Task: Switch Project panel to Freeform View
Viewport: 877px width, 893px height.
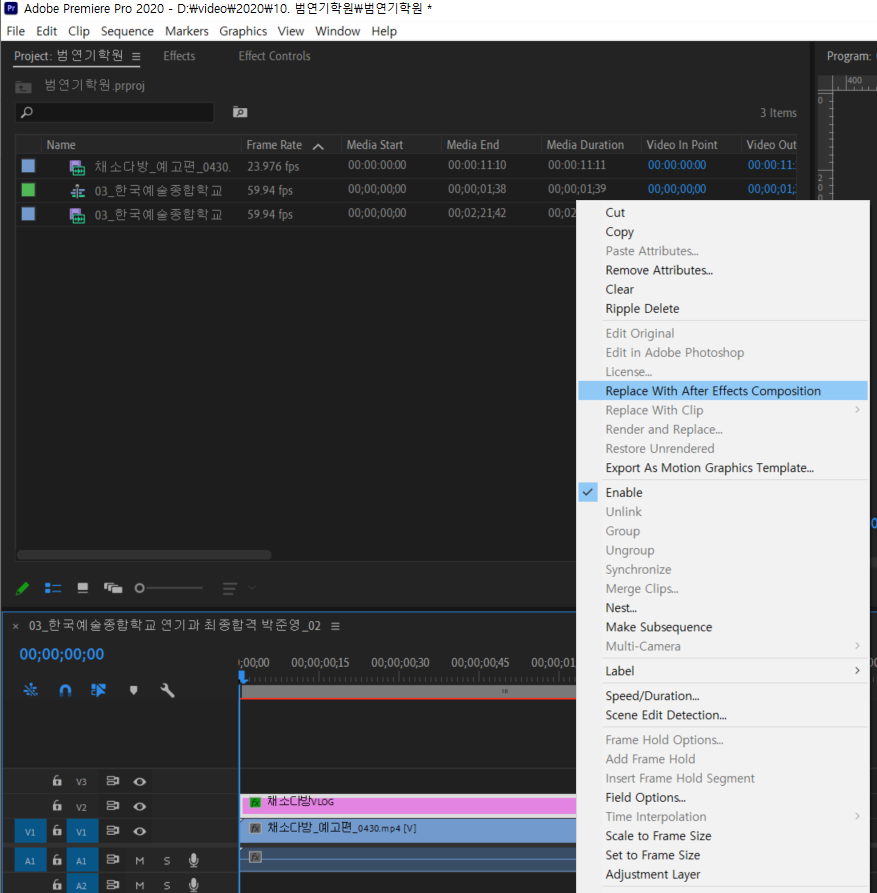Action: point(113,588)
